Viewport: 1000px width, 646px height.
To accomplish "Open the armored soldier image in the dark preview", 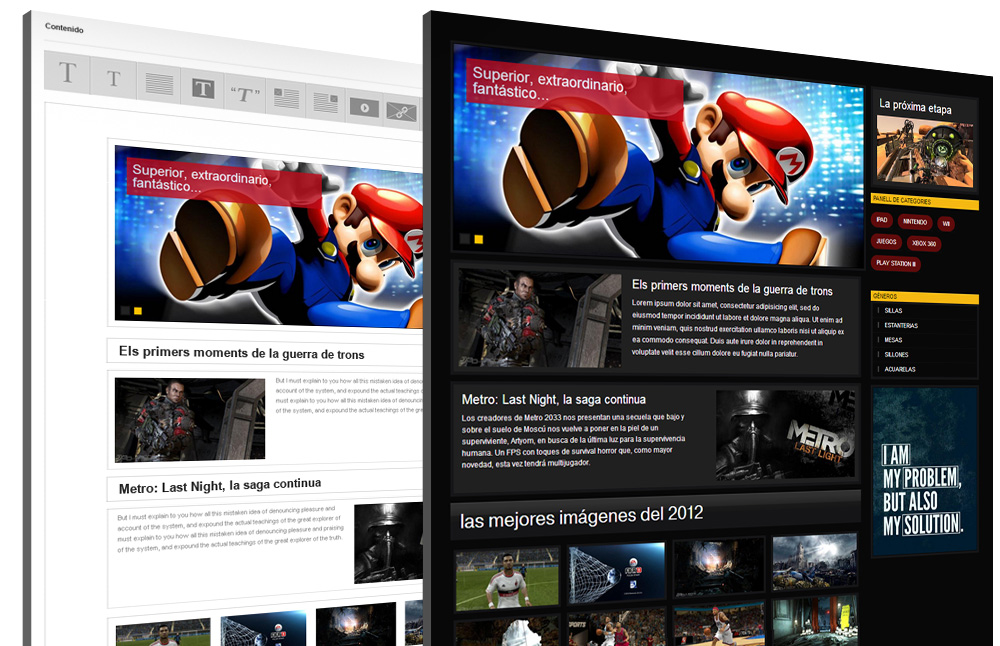I will (540, 318).
